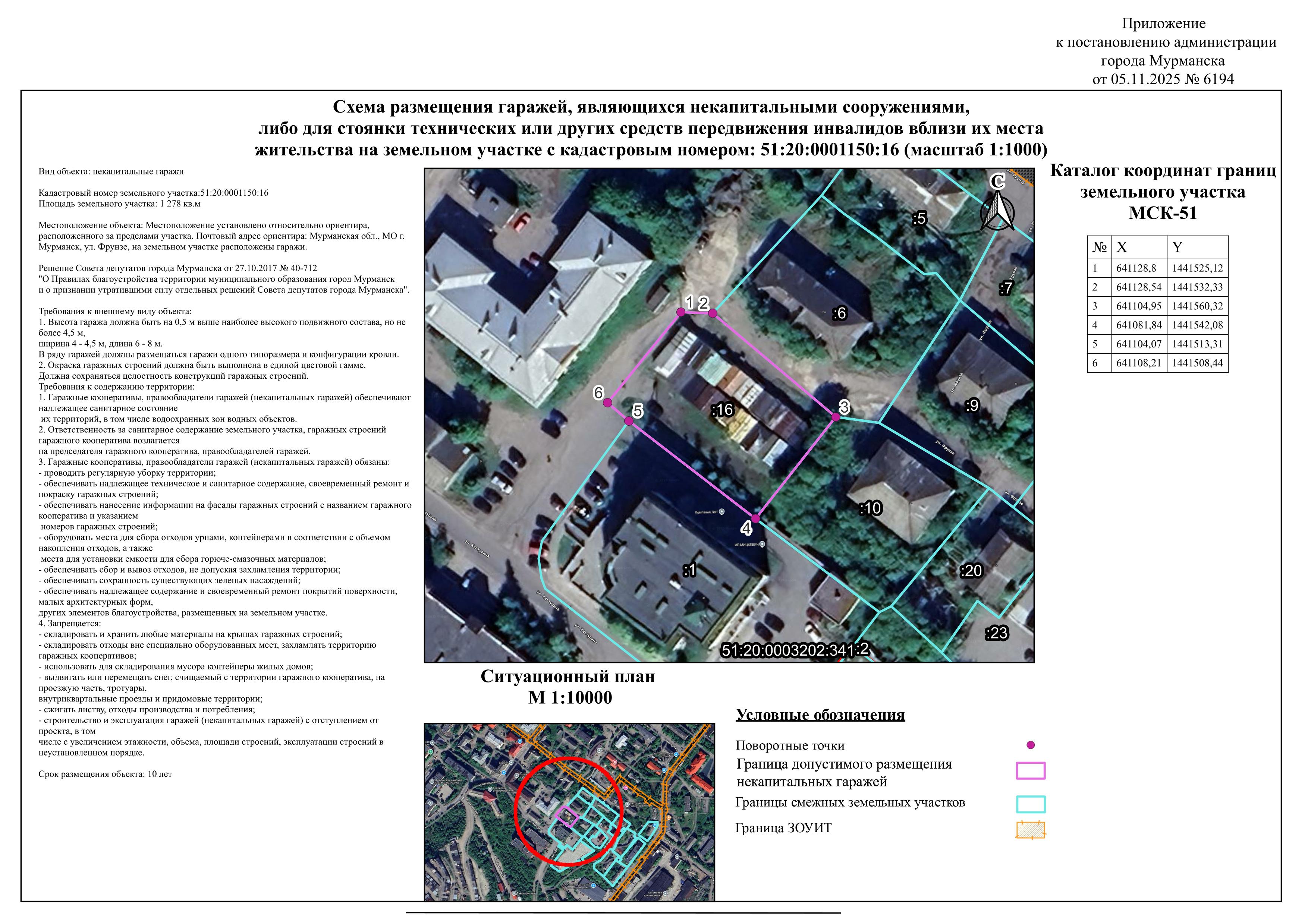This screenshot has width=1308, height=924.
Task: Click turning point marker 1 on map
Action: click(x=681, y=312)
